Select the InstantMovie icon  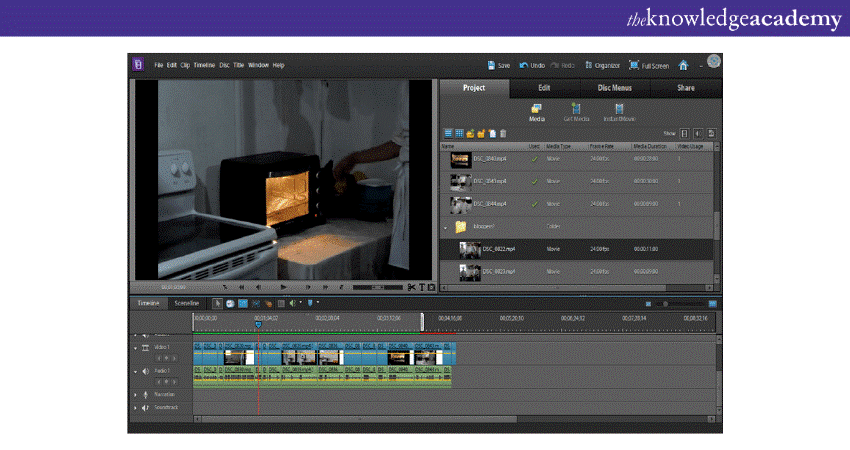(x=620, y=111)
